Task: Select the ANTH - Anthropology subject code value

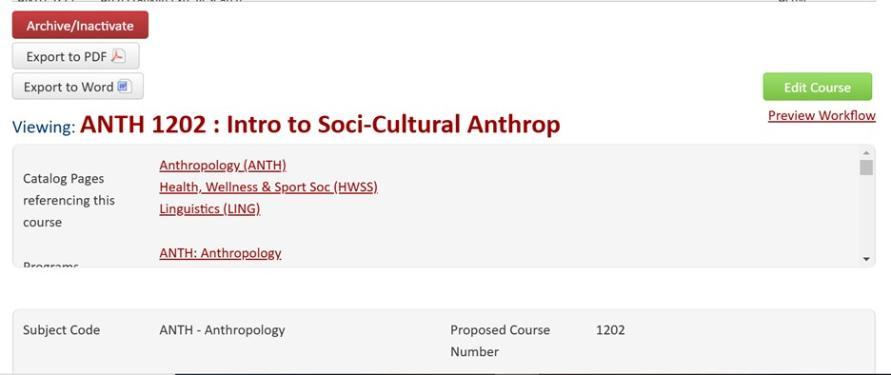Action: 222,330
